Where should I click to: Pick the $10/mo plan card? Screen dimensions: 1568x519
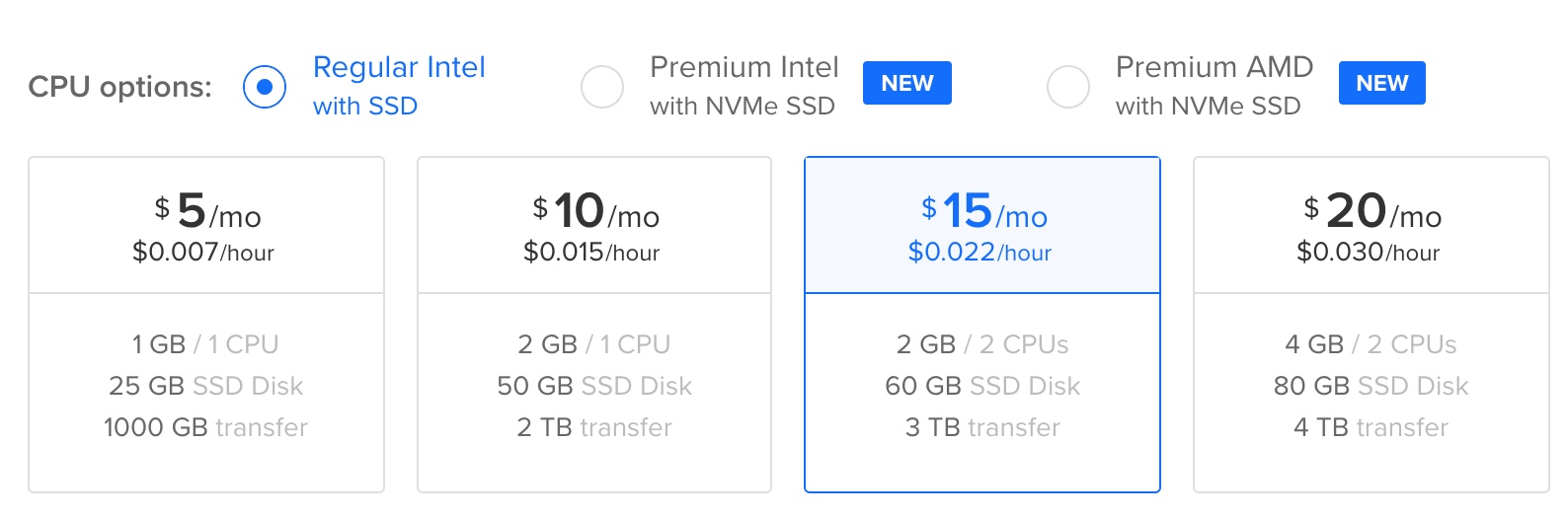click(593, 226)
